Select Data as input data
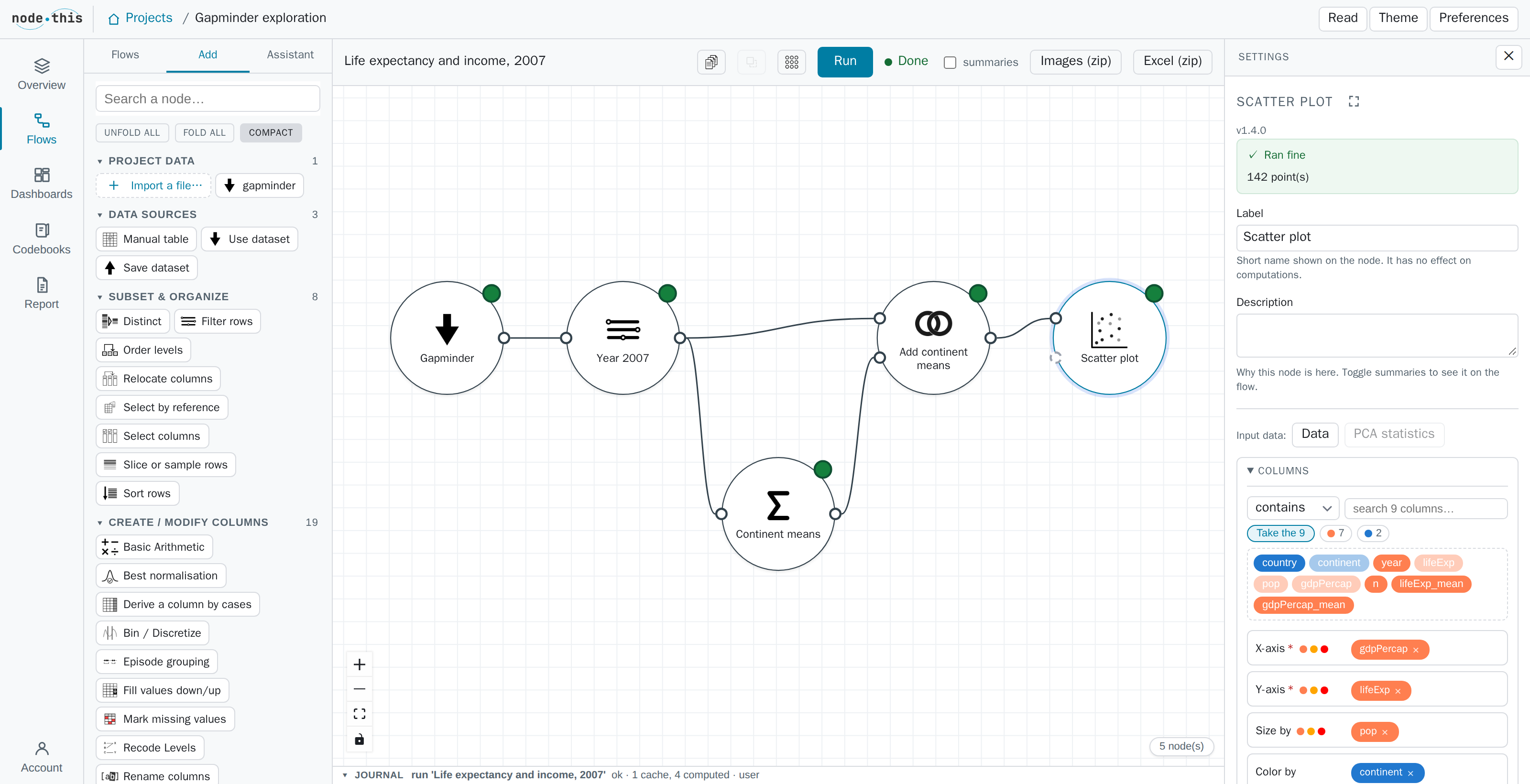 point(1314,434)
